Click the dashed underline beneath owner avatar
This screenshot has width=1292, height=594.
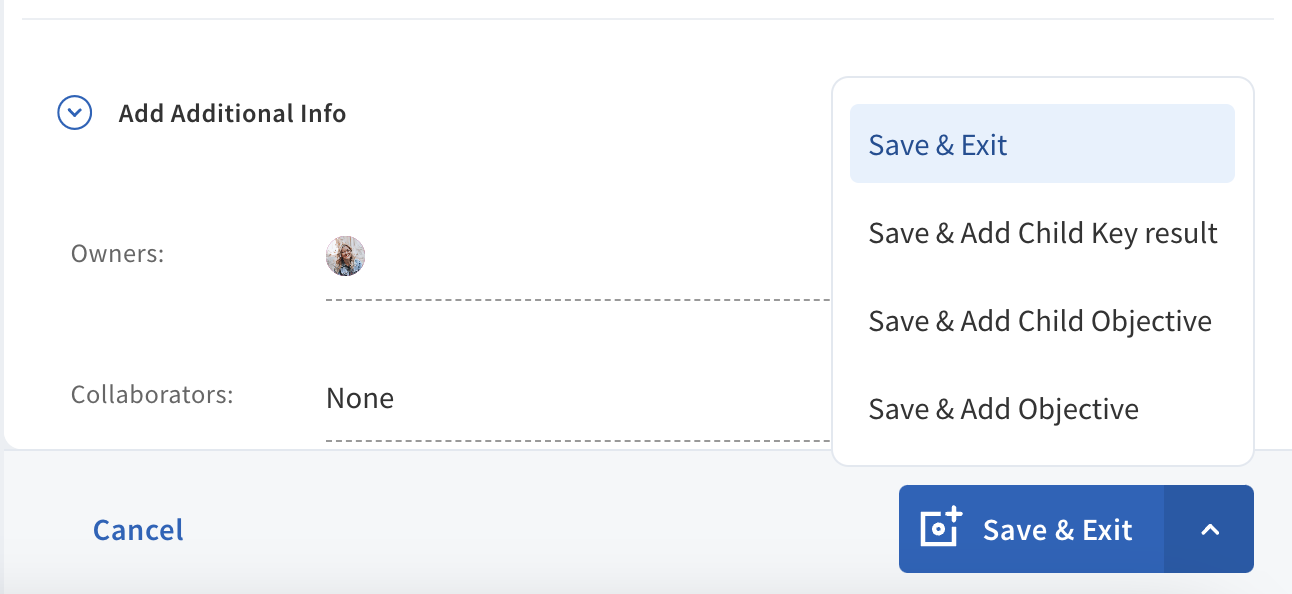(578, 299)
